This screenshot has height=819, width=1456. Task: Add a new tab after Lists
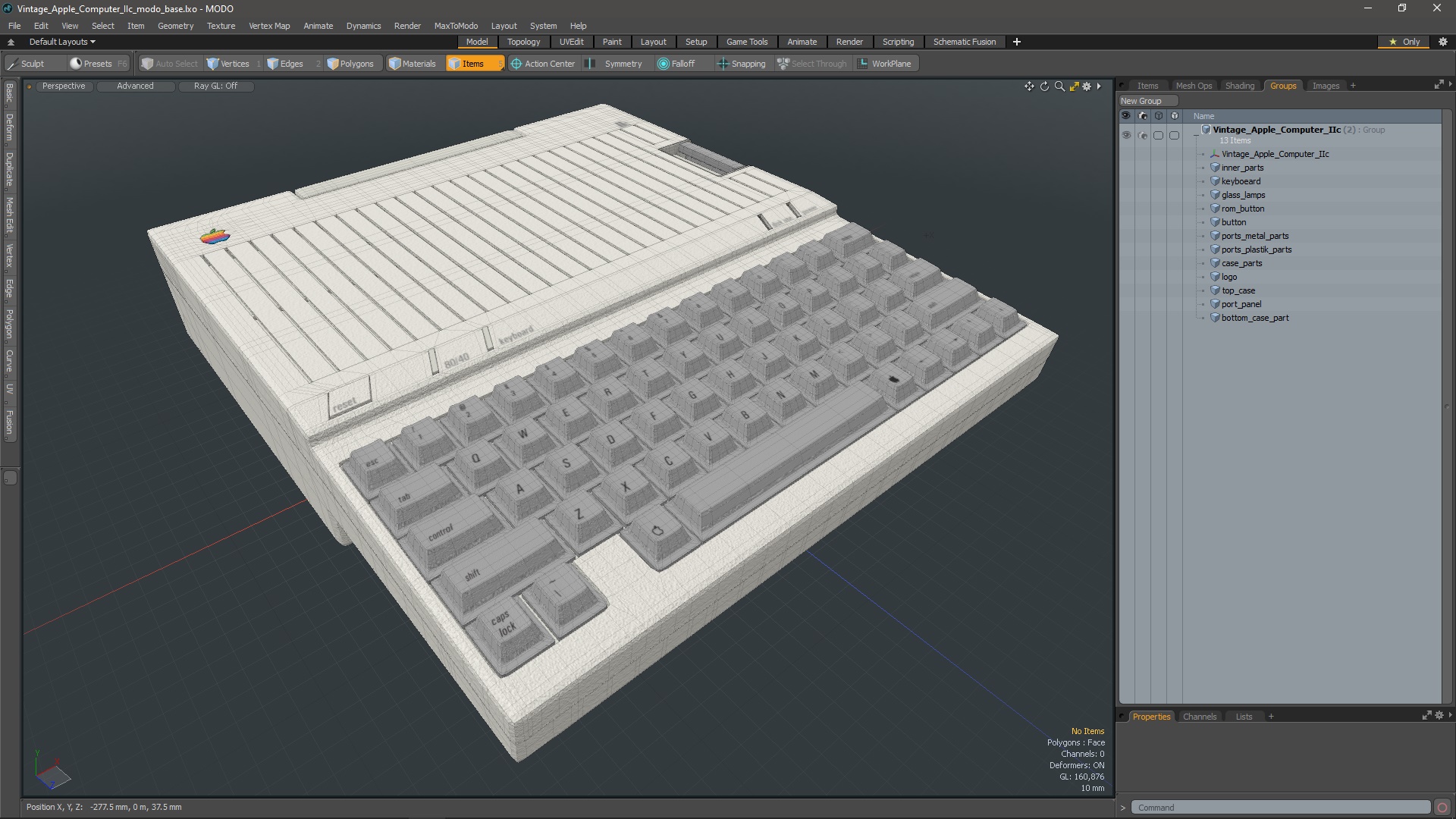(x=1271, y=717)
